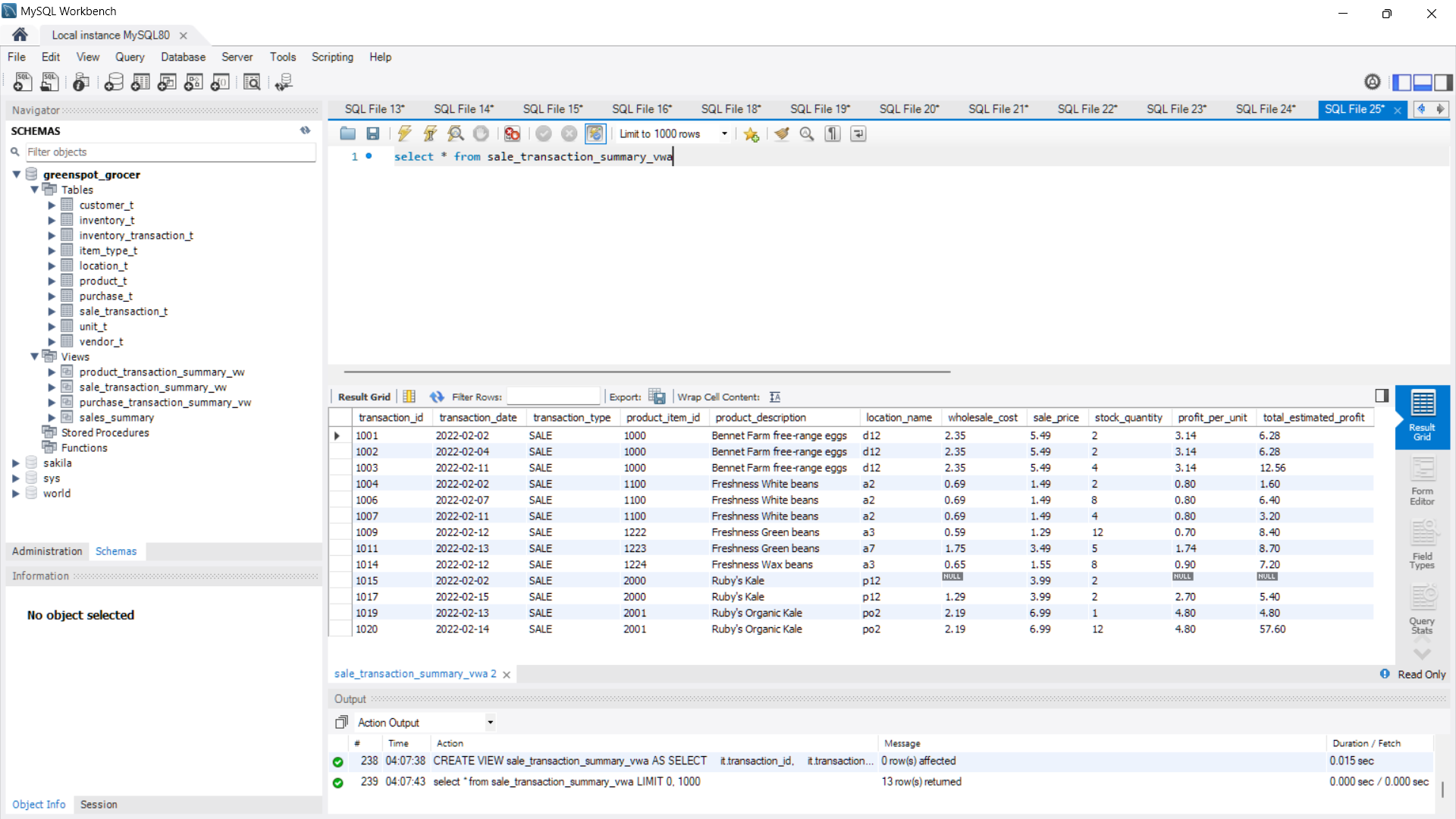Expand the sakila schema
This screenshot has height=819, width=1456.
[16, 463]
